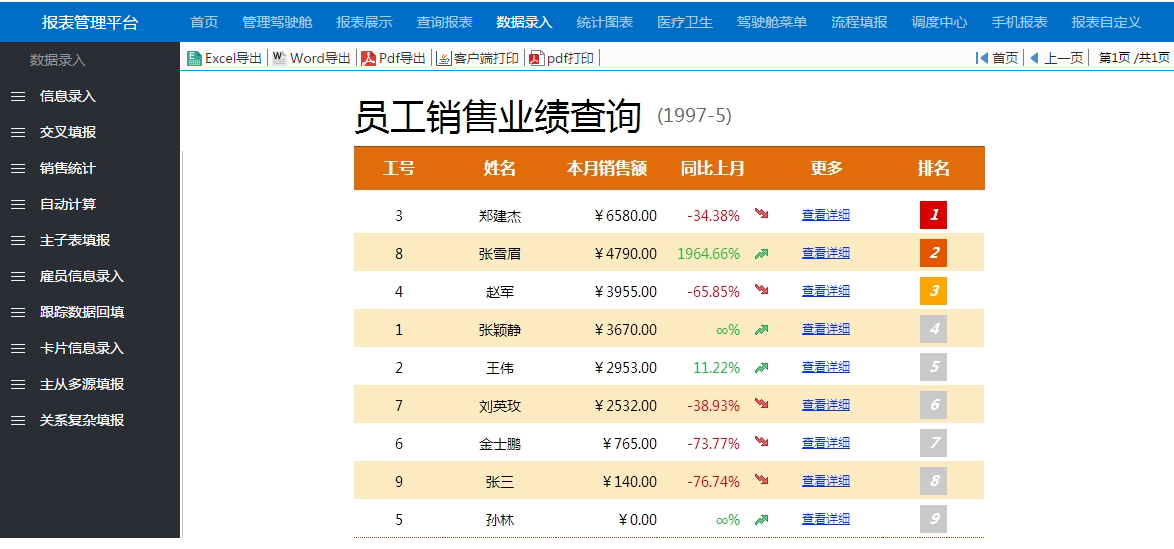Screen dimensions: 1174x549
Task: Open 主子表填报 from the left menu
Action: click(x=75, y=241)
